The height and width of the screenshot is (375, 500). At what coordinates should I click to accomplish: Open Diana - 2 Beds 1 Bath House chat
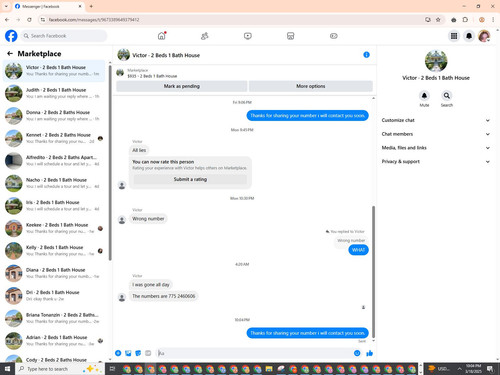pos(54,273)
